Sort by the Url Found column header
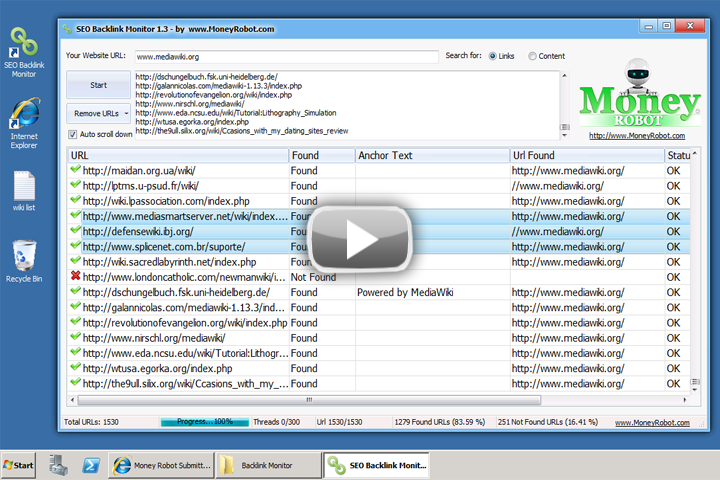The width and height of the screenshot is (720, 480). click(587, 155)
